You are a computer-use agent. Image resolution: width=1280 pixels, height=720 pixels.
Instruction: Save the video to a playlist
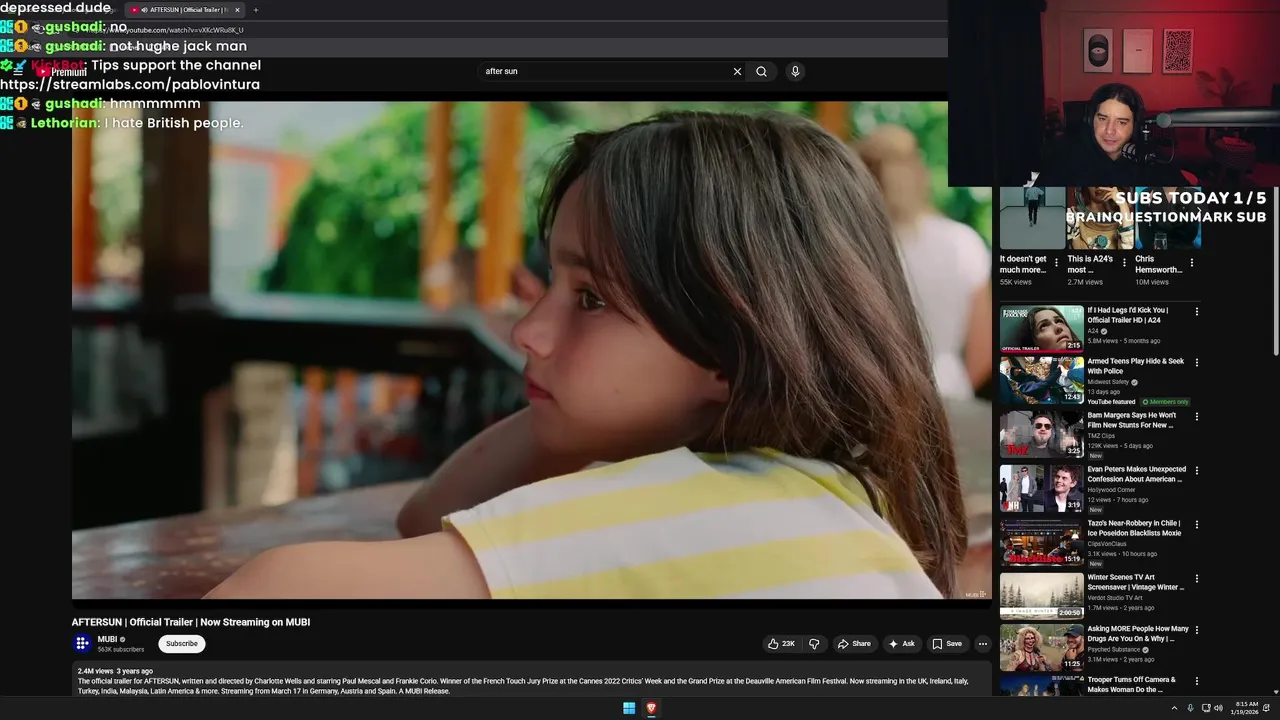[947, 644]
